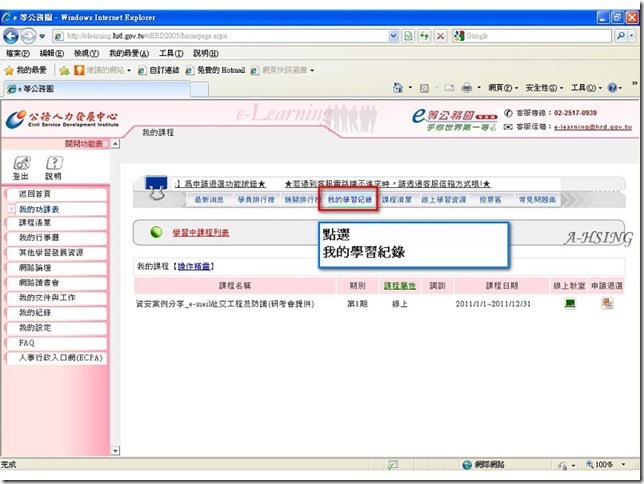Viewport: 644px width, 484px height.
Task: Expand the 我的功課表 sidebar item
Action: pyautogui.click(x=11, y=209)
